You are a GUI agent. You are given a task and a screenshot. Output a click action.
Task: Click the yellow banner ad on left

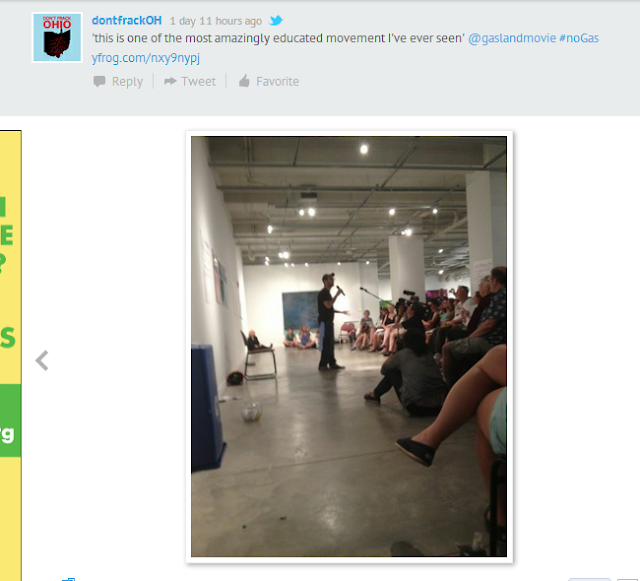[11, 355]
